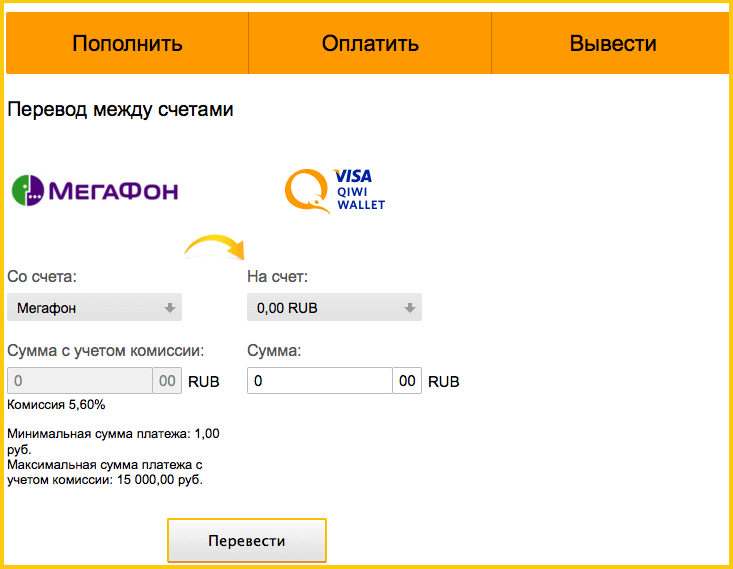Screen dimensions: 733x569
Task: Go to the Вывести tab
Action: point(612,43)
